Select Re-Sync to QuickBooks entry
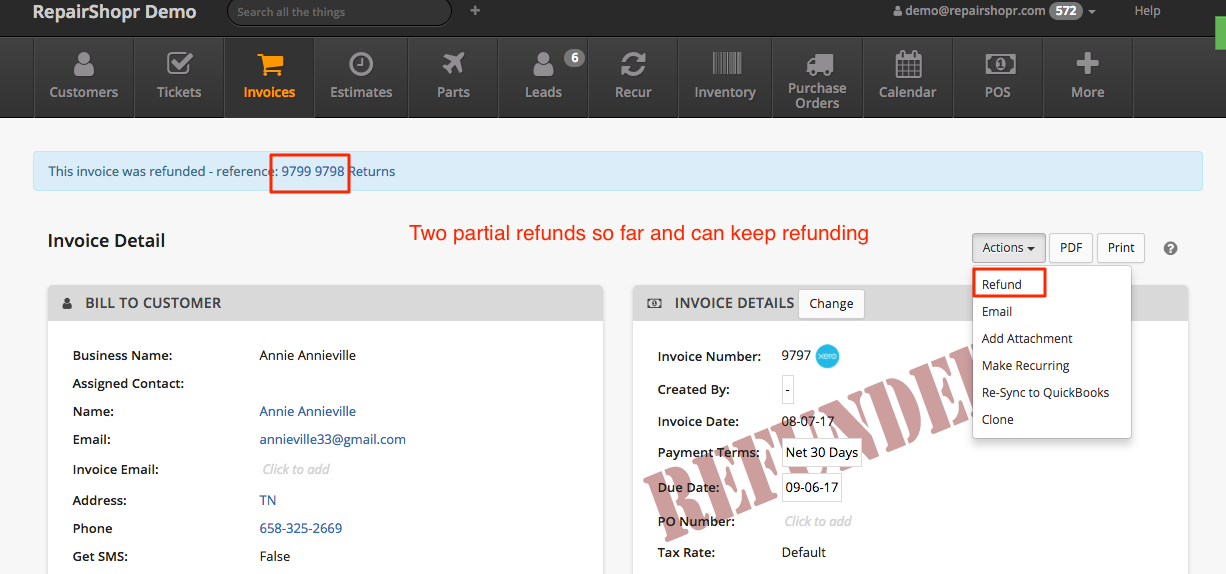The image size is (1226, 574). click(x=1046, y=392)
